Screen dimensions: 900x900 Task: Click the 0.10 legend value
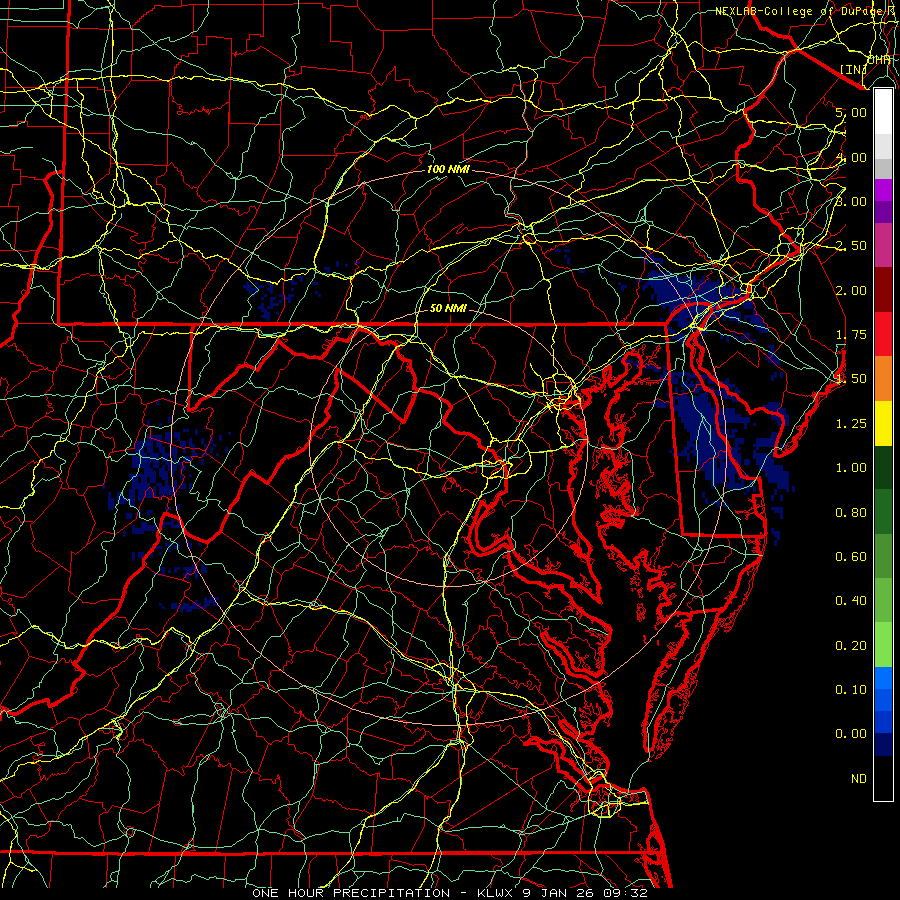tap(851, 690)
